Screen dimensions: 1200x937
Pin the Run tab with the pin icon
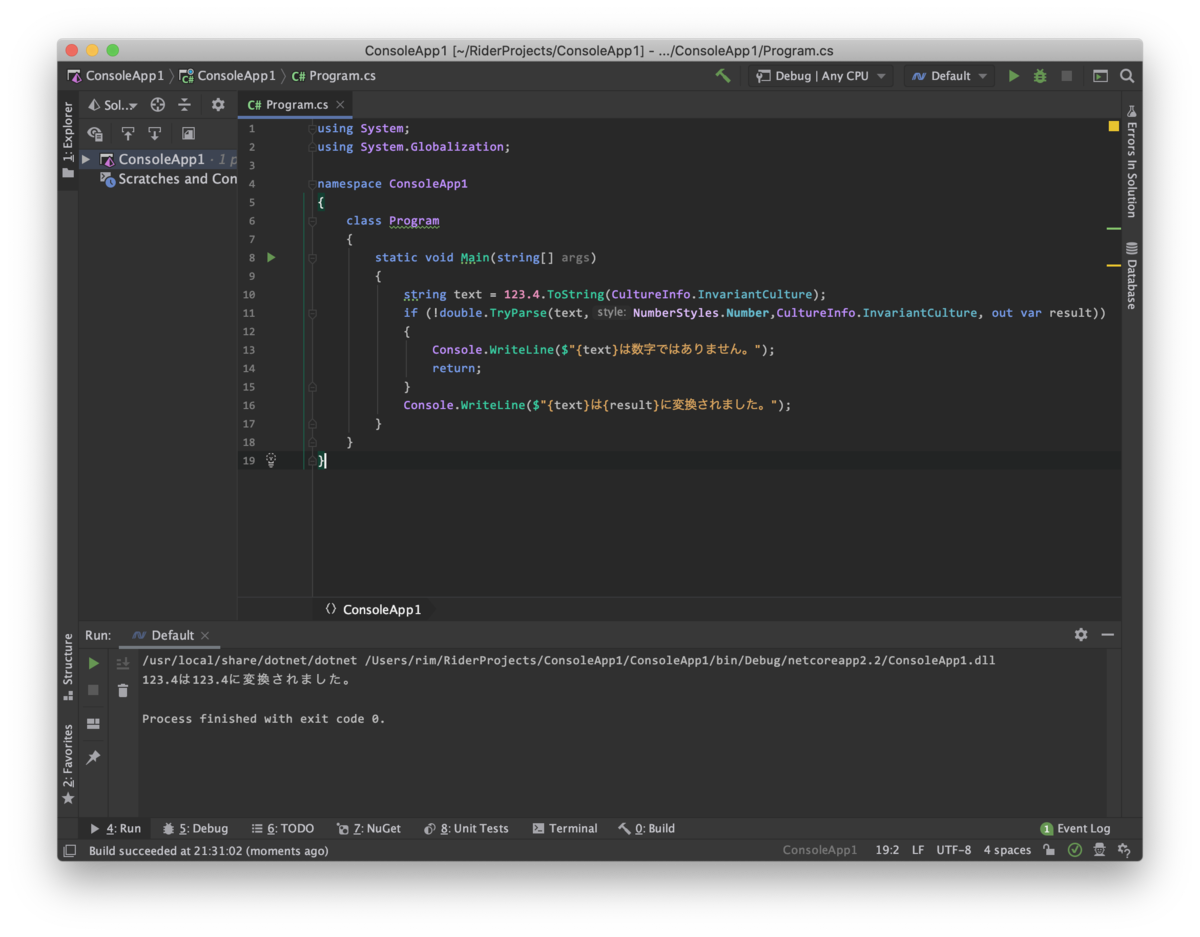tap(93, 758)
